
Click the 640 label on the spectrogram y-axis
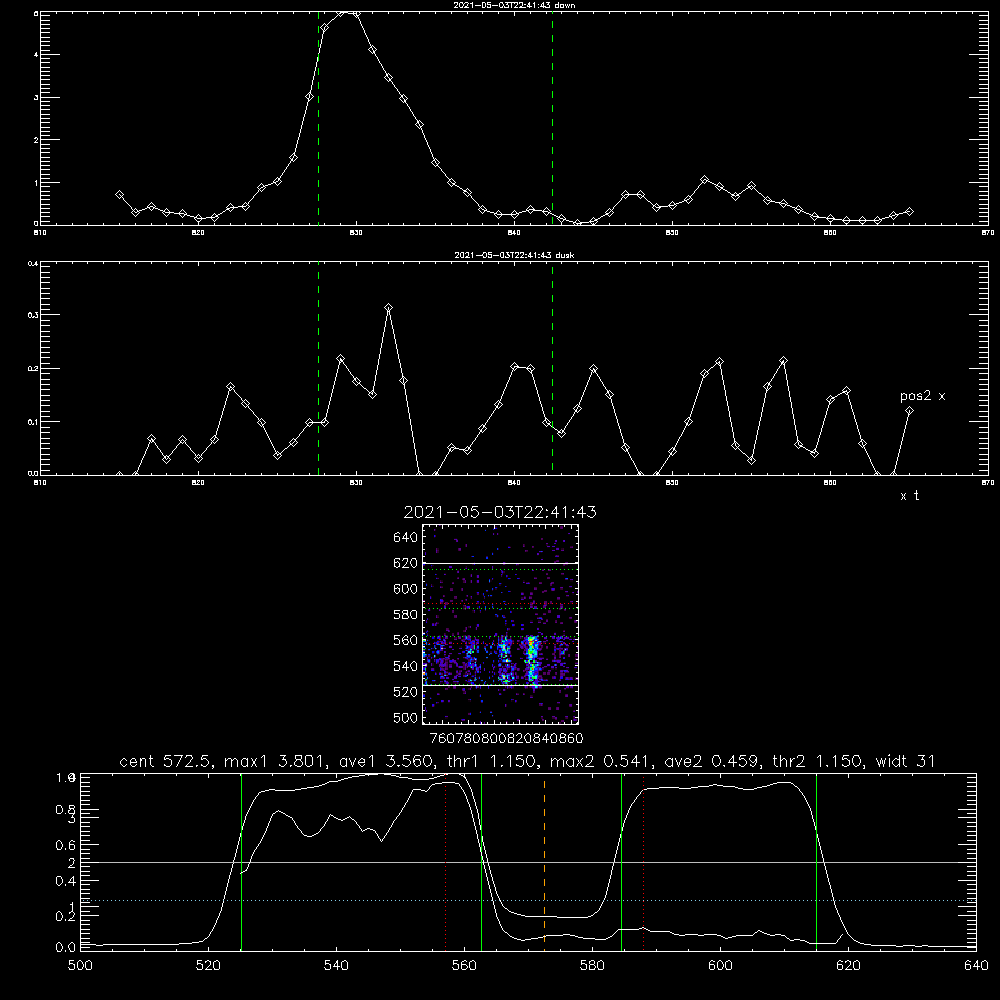(x=406, y=538)
